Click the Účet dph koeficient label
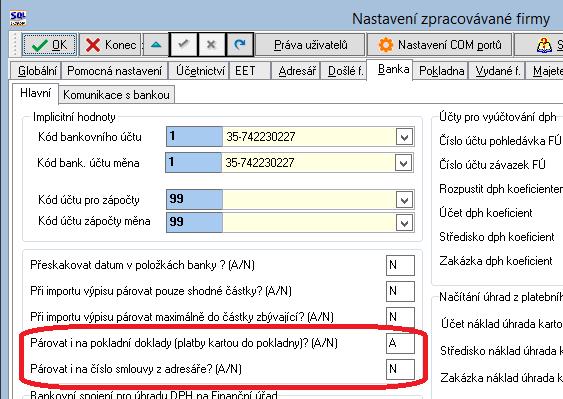 pyautogui.click(x=486, y=213)
